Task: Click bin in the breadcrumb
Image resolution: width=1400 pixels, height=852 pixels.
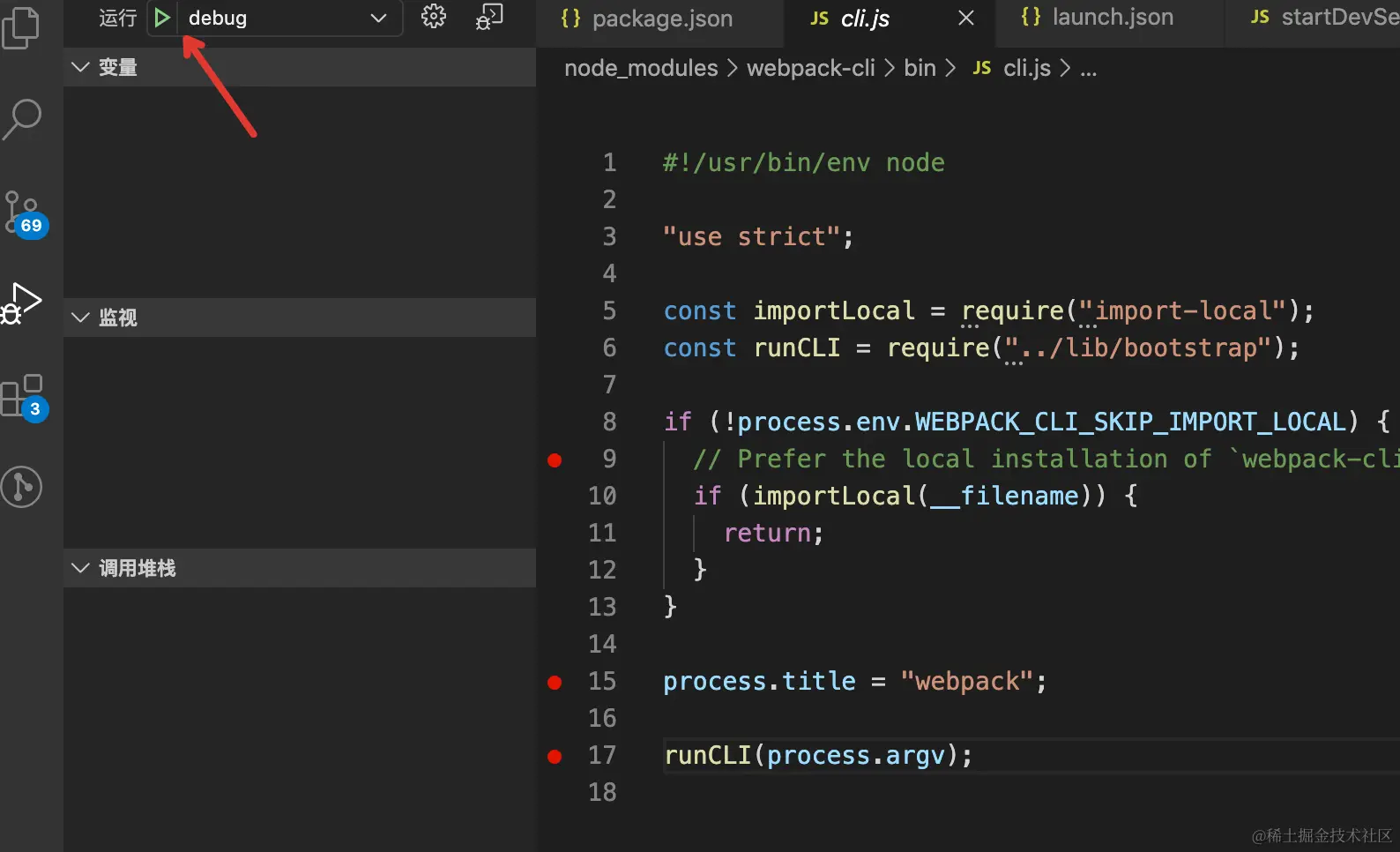Action: pyautogui.click(x=920, y=68)
